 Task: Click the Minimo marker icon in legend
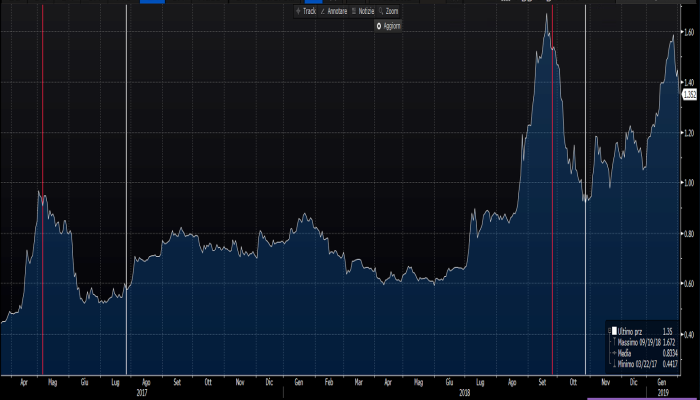coord(614,364)
